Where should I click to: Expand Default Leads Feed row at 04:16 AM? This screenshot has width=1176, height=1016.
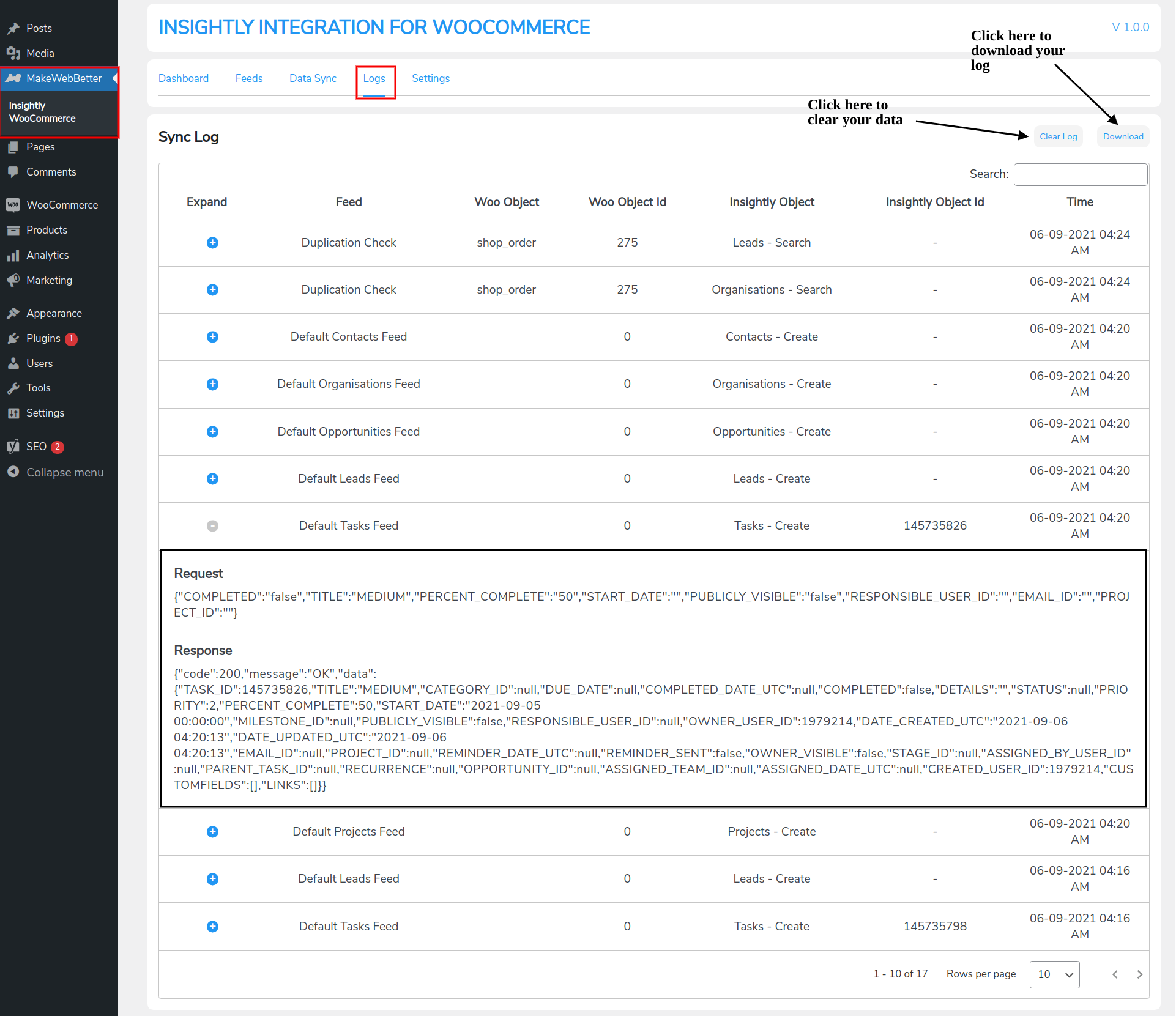point(212,879)
